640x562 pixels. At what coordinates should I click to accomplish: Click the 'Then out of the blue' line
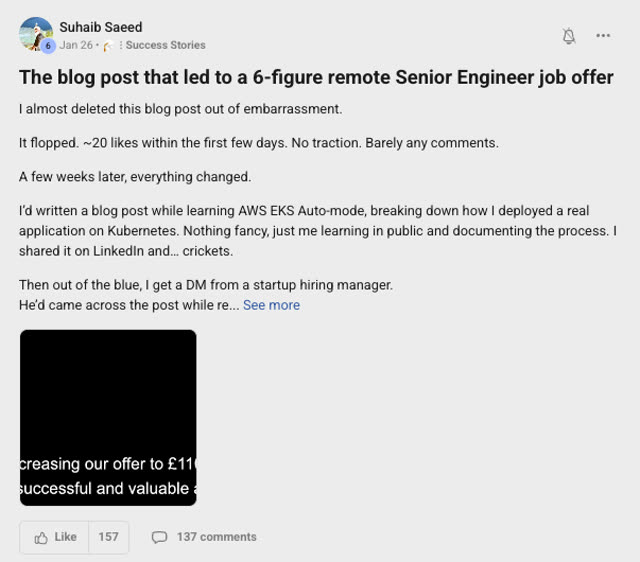click(x=206, y=284)
